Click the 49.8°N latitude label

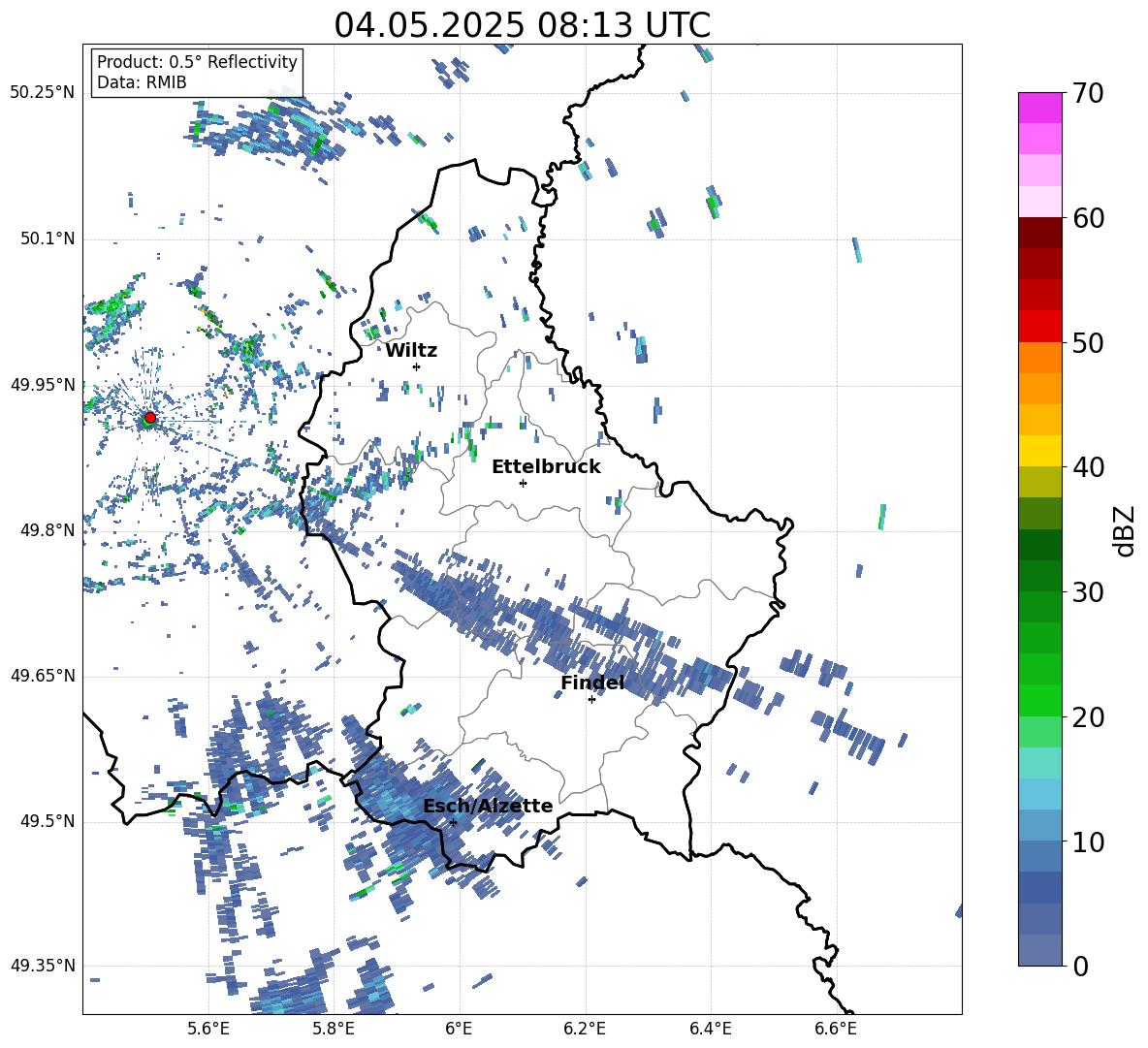(x=47, y=530)
